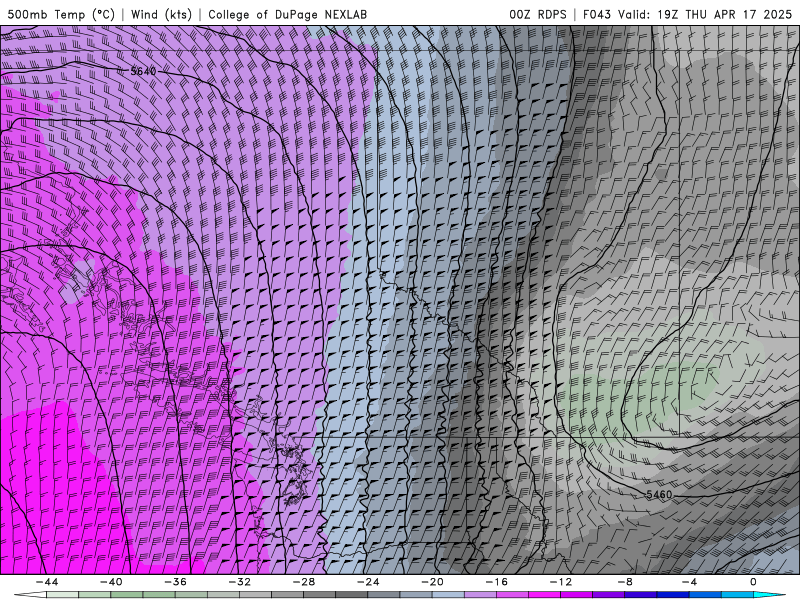Screen dimensions: 800x600
Task: Click the -8 color scale label
Action: point(625,582)
